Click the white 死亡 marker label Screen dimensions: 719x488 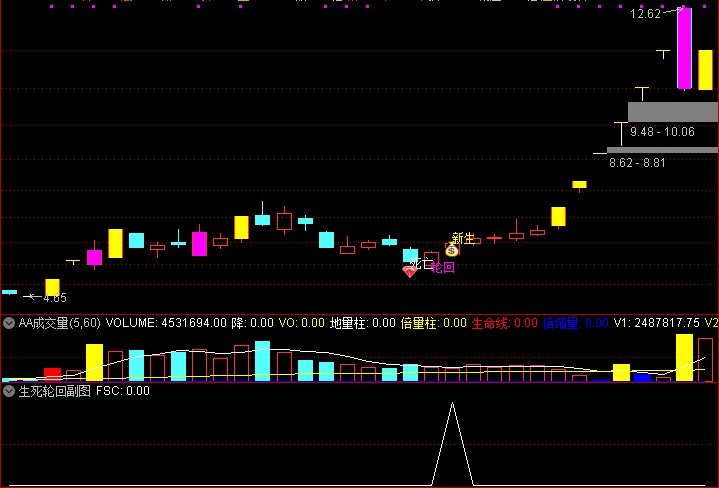tap(421, 264)
